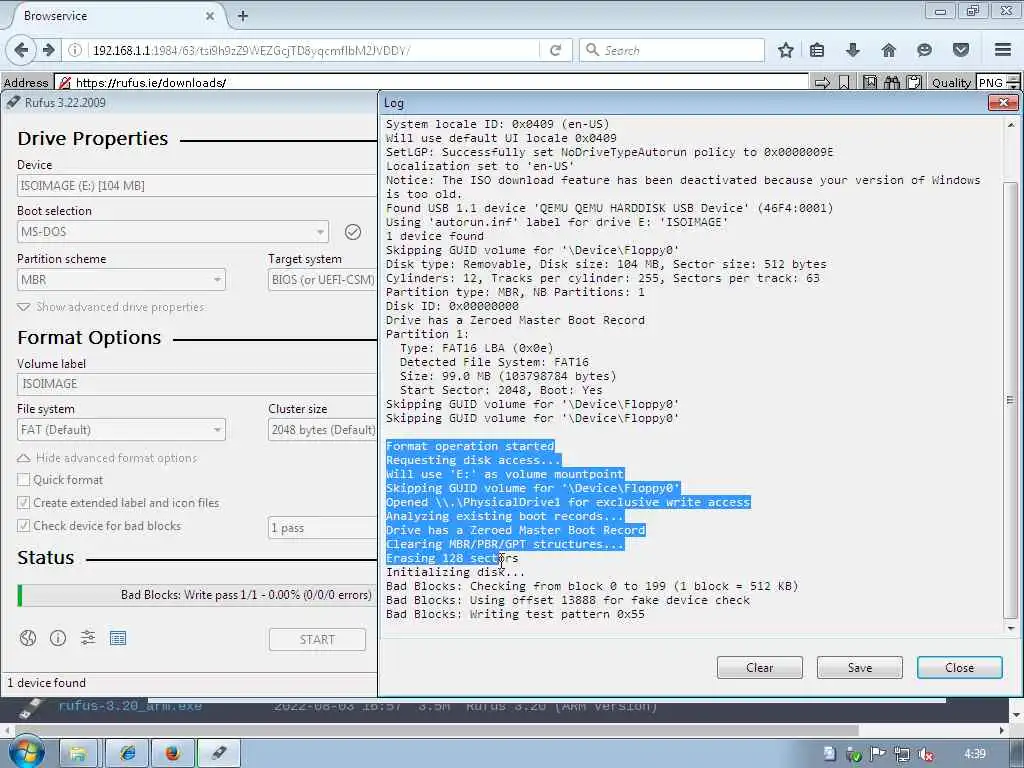Open the Rufus settings sliders icon

coord(88,638)
